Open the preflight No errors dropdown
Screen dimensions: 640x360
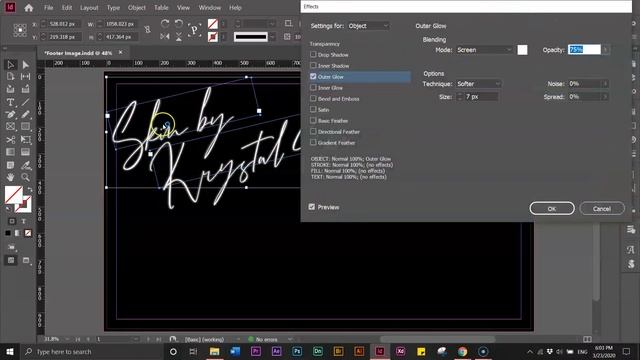click(x=290, y=339)
